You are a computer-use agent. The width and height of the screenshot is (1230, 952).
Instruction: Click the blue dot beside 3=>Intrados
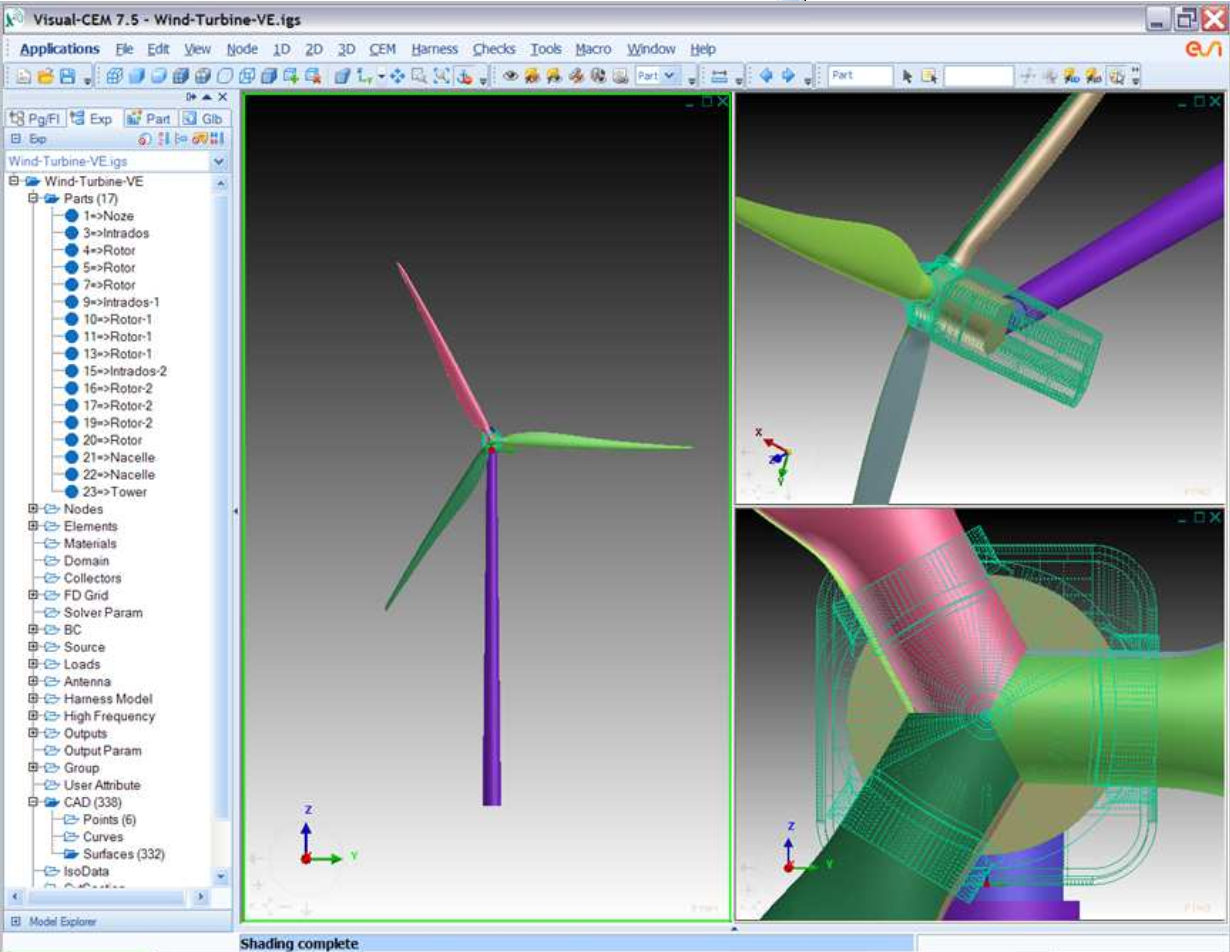[71, 233]
